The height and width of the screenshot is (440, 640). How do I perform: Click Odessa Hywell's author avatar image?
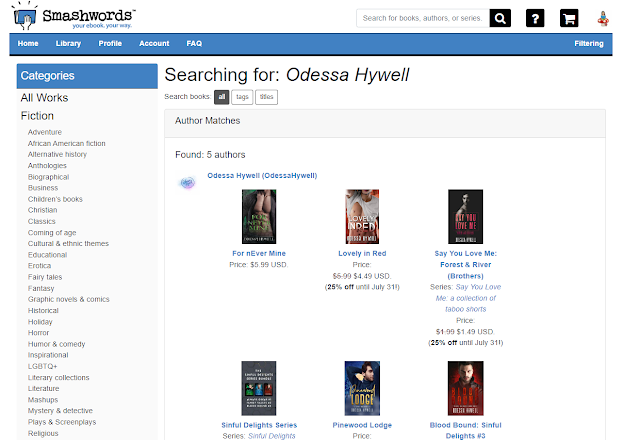click(187, 182)
